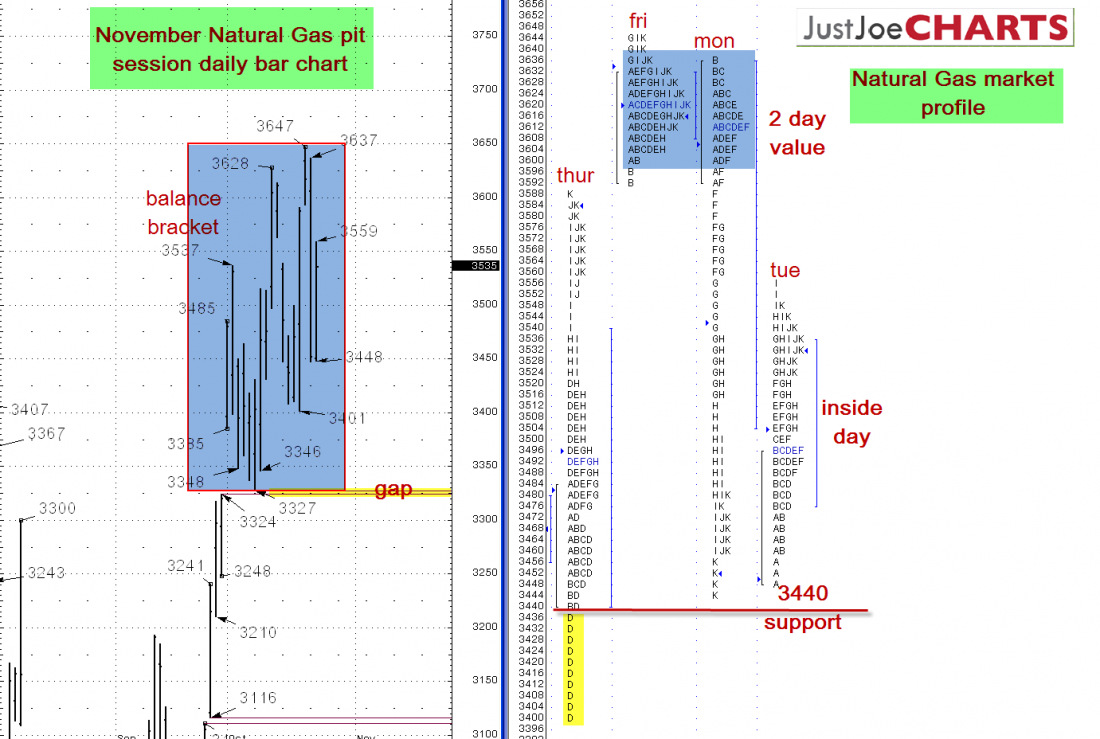Screen dimensions: 1100x739
Task: Select the 'Natural Gas market profile' label
Action: click(x=953, y=93)
